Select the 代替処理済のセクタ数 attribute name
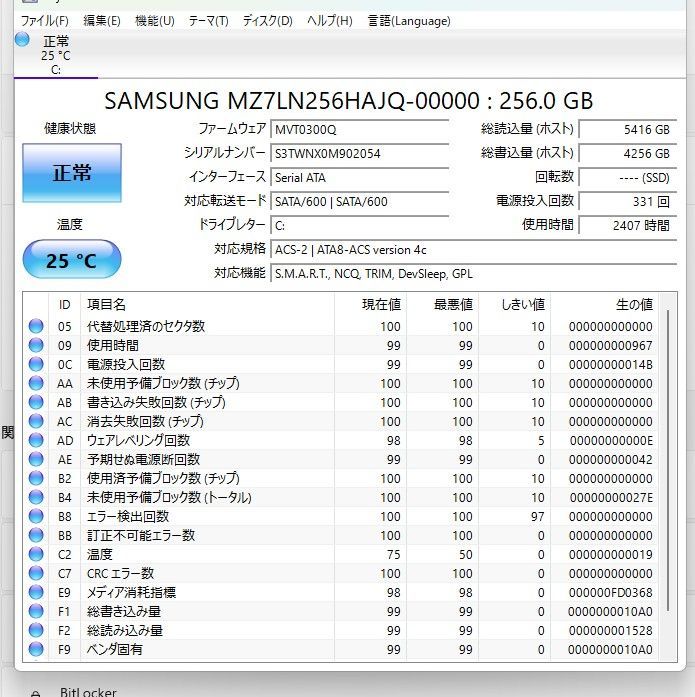The width and height of the screenshot is (695, 697). coord(146,326)
